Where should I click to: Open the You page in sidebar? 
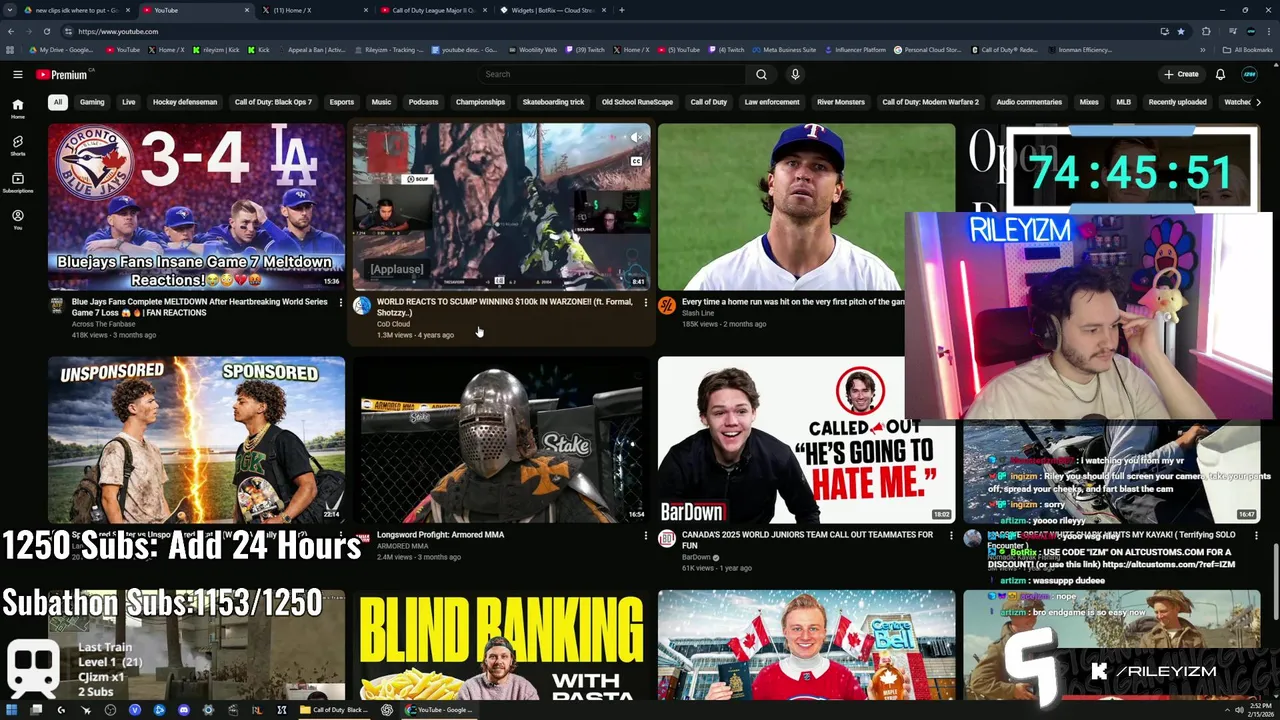click(18, 219)
